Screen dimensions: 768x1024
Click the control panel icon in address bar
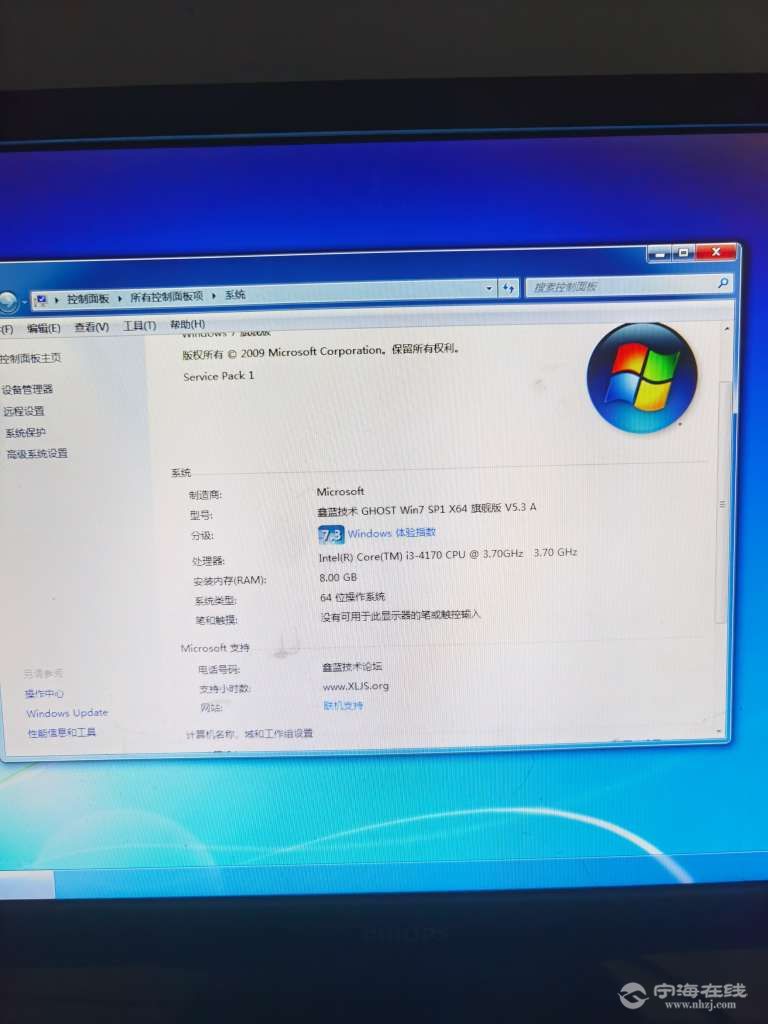pyautogui.click(x=41, y=300)
